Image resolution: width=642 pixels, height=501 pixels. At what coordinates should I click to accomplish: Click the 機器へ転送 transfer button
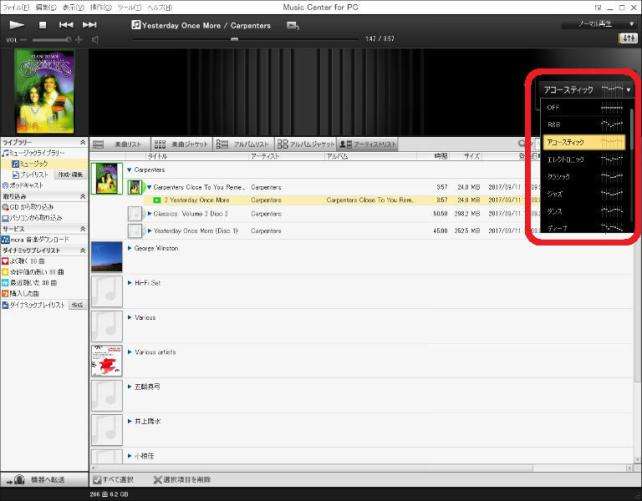[44, 479]
